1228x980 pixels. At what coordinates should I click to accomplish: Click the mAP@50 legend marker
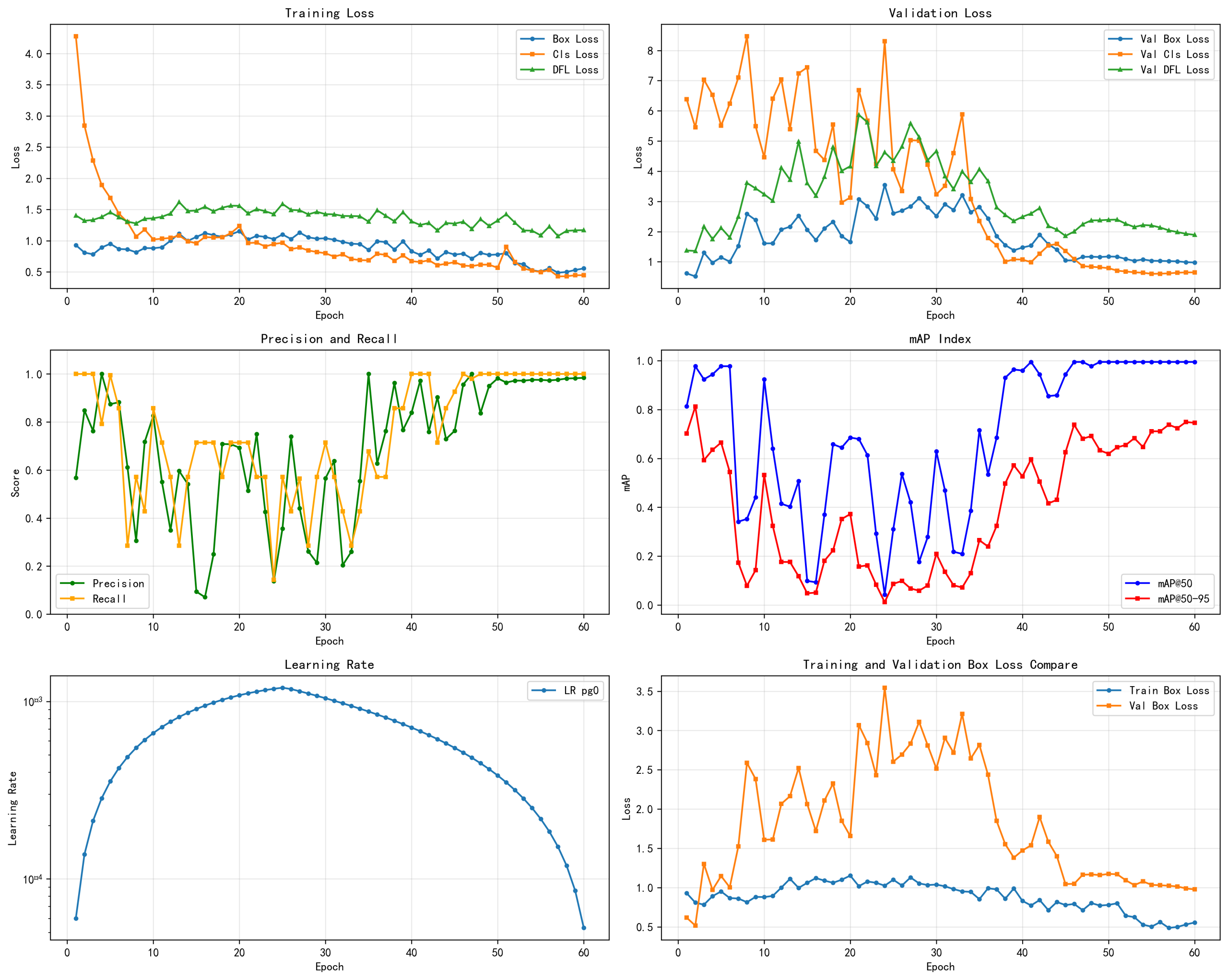[x=1137, y=583]
